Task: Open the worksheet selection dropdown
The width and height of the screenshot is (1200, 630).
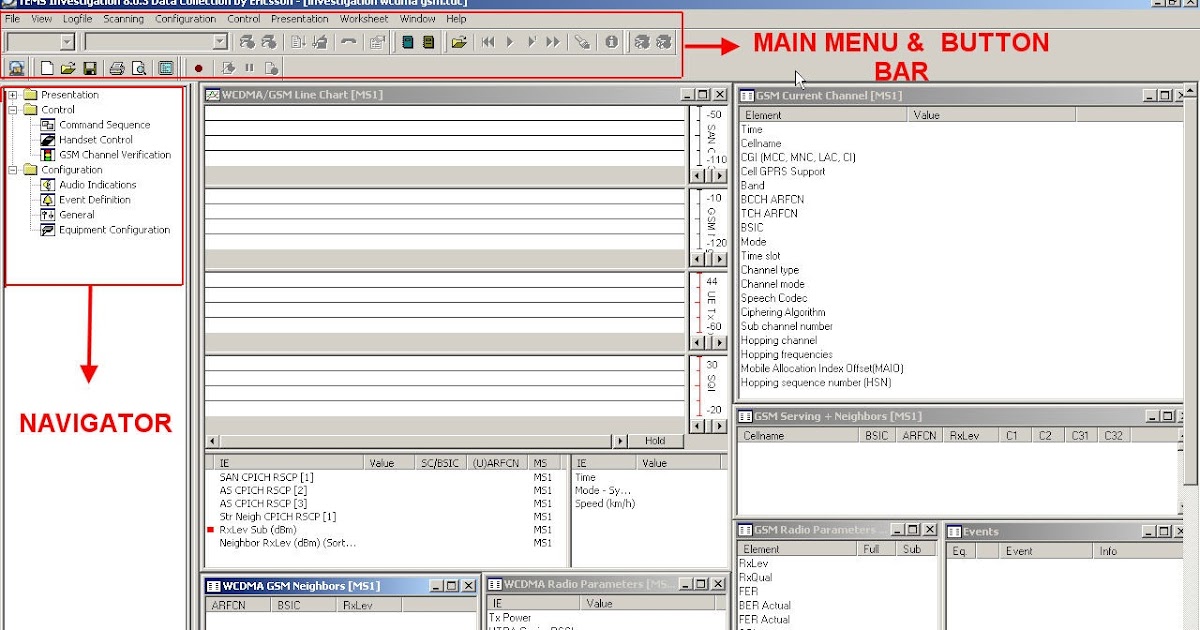Action: 66,42
